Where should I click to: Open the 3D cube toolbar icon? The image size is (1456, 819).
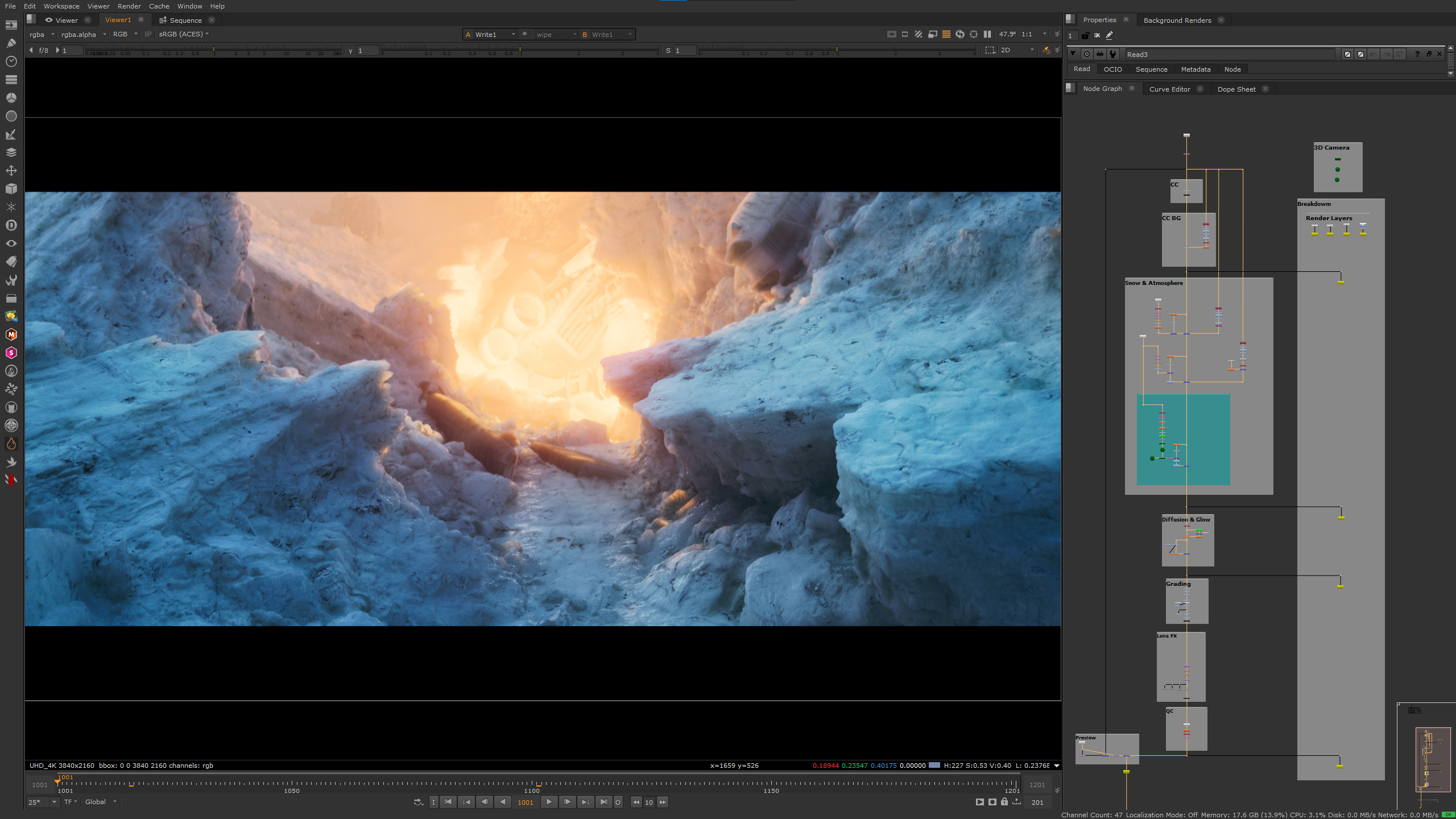(x=11, y=188)
